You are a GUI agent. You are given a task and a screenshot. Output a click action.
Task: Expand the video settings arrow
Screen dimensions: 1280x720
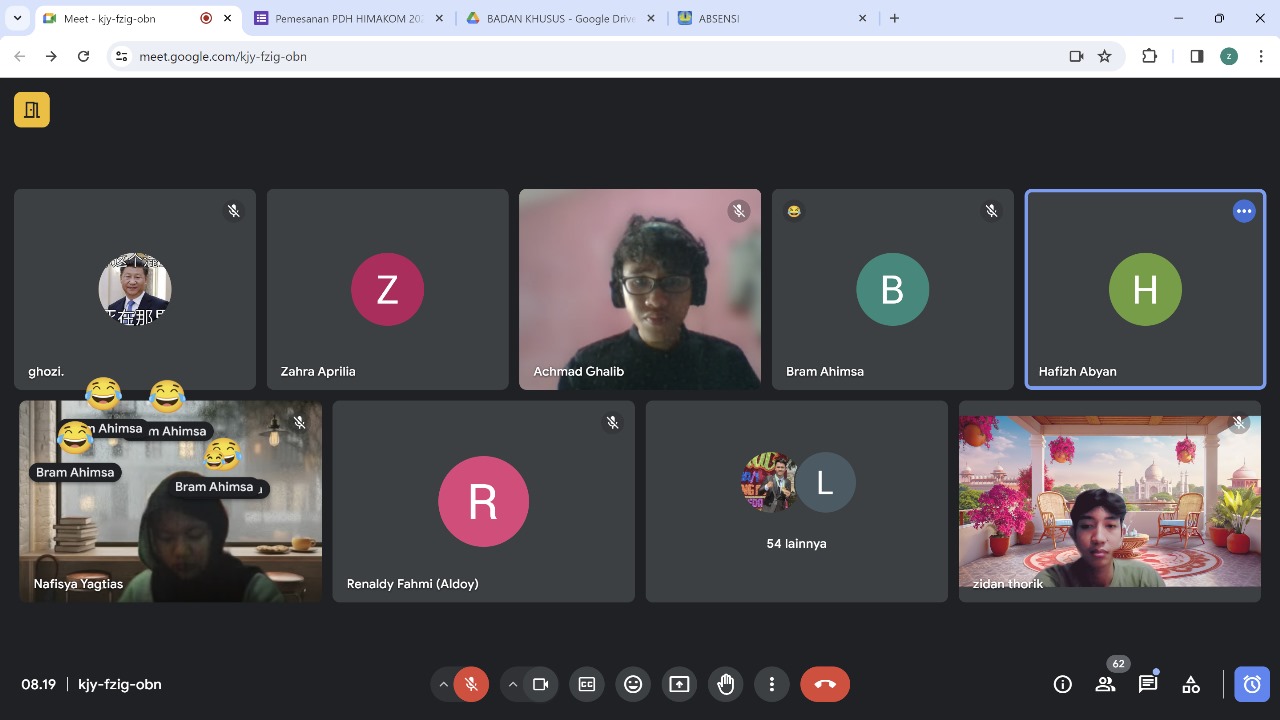pyautogui.click(x=513, y=684)
